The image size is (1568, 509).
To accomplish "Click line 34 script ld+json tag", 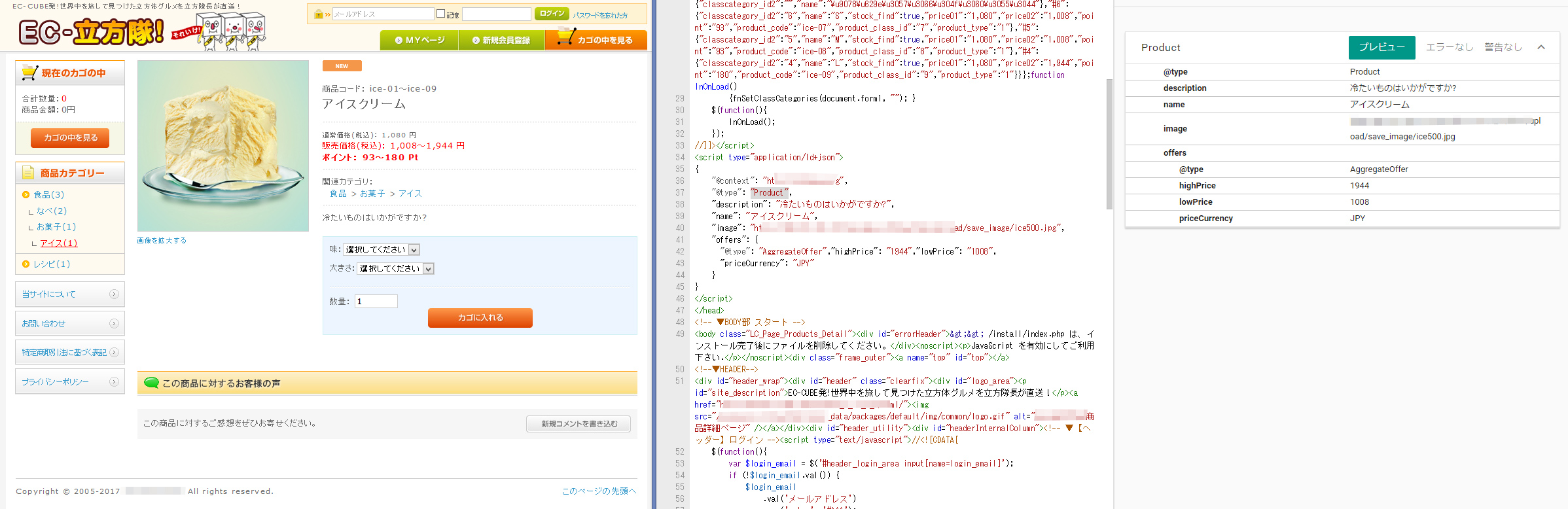I will [x=769, y=157].
